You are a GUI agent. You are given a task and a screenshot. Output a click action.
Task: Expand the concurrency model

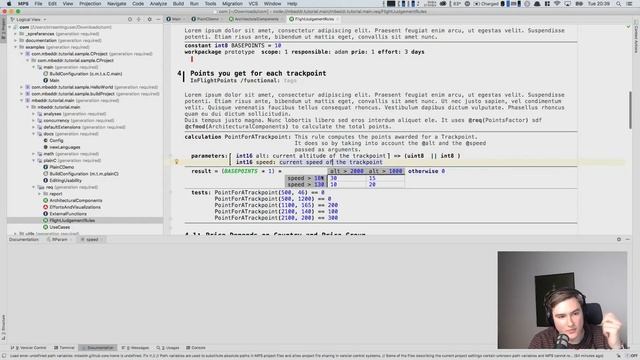[x=34, y=120]
